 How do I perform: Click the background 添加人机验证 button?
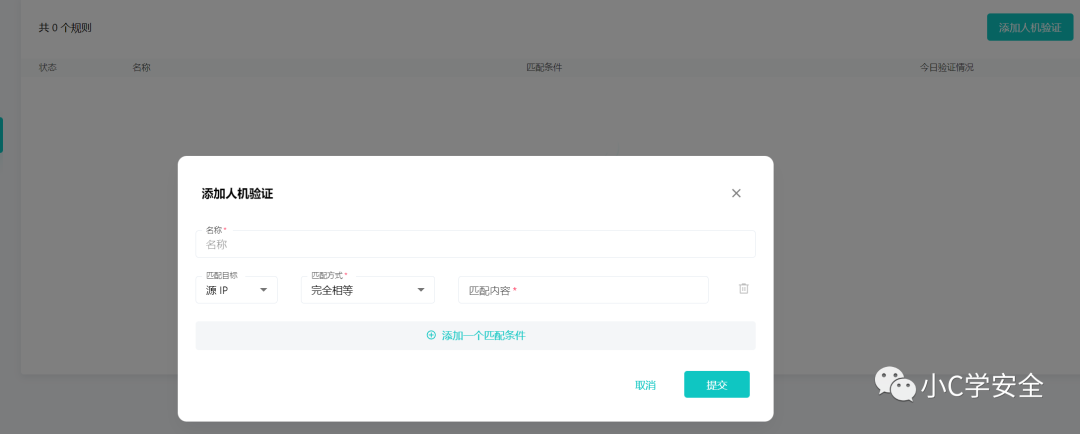pos(1030,28)
